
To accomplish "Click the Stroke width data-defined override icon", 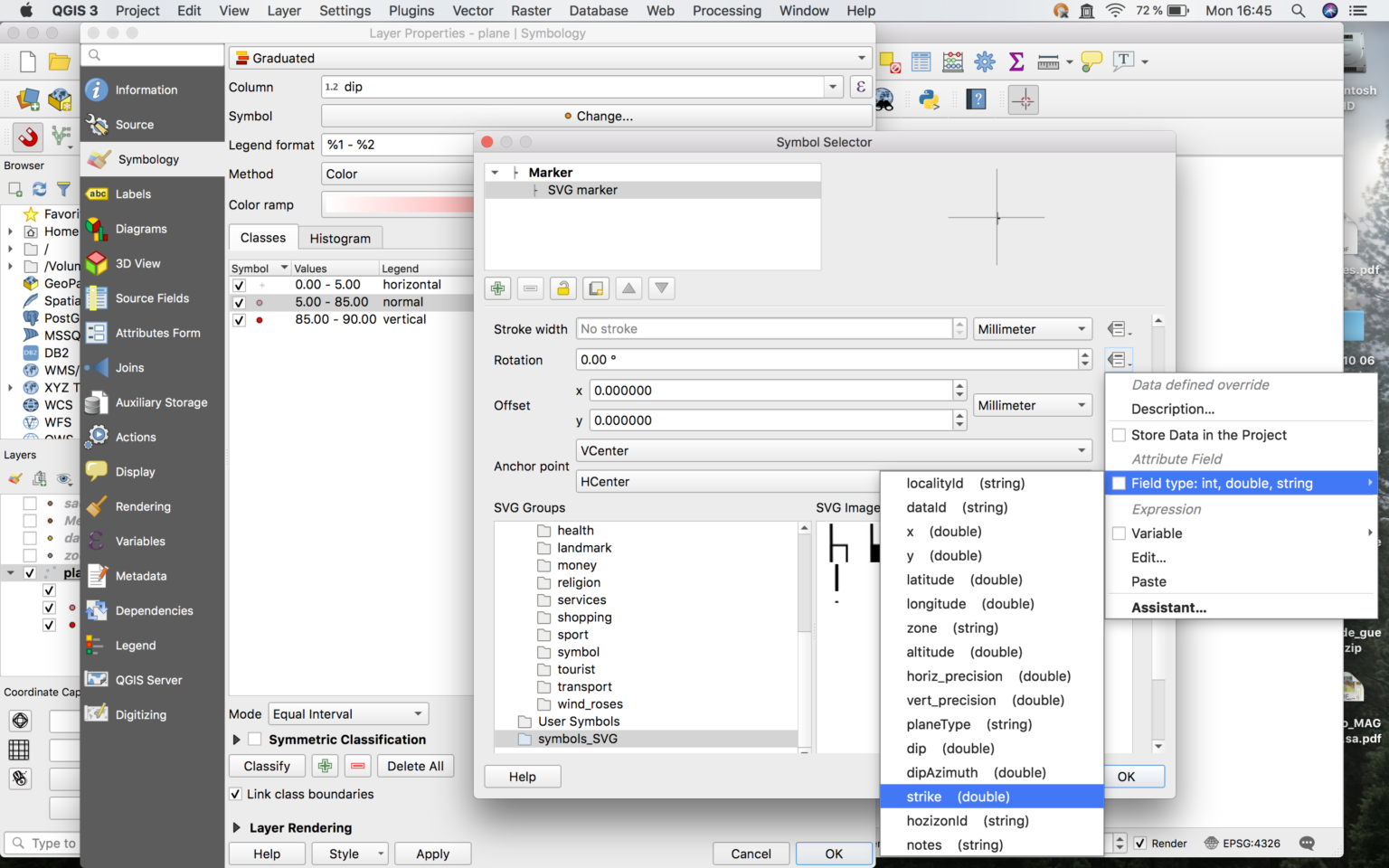I will pyautogui.click(x=1118, y=329).
